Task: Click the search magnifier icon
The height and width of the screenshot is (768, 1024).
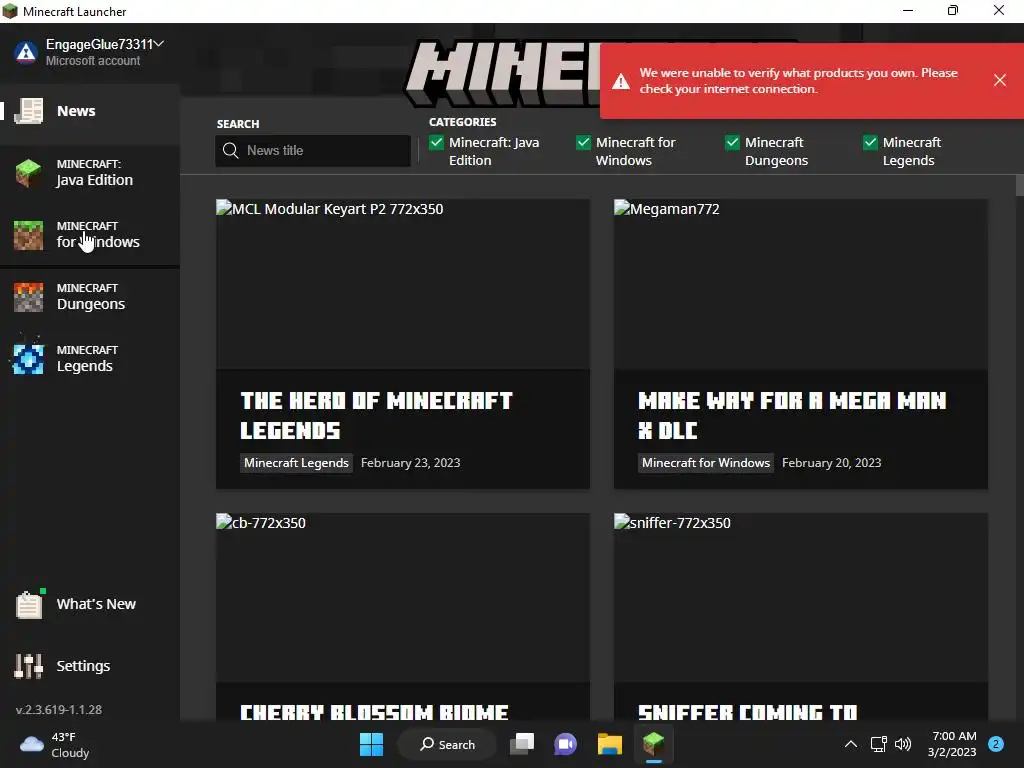Action: tap(231, 151)
